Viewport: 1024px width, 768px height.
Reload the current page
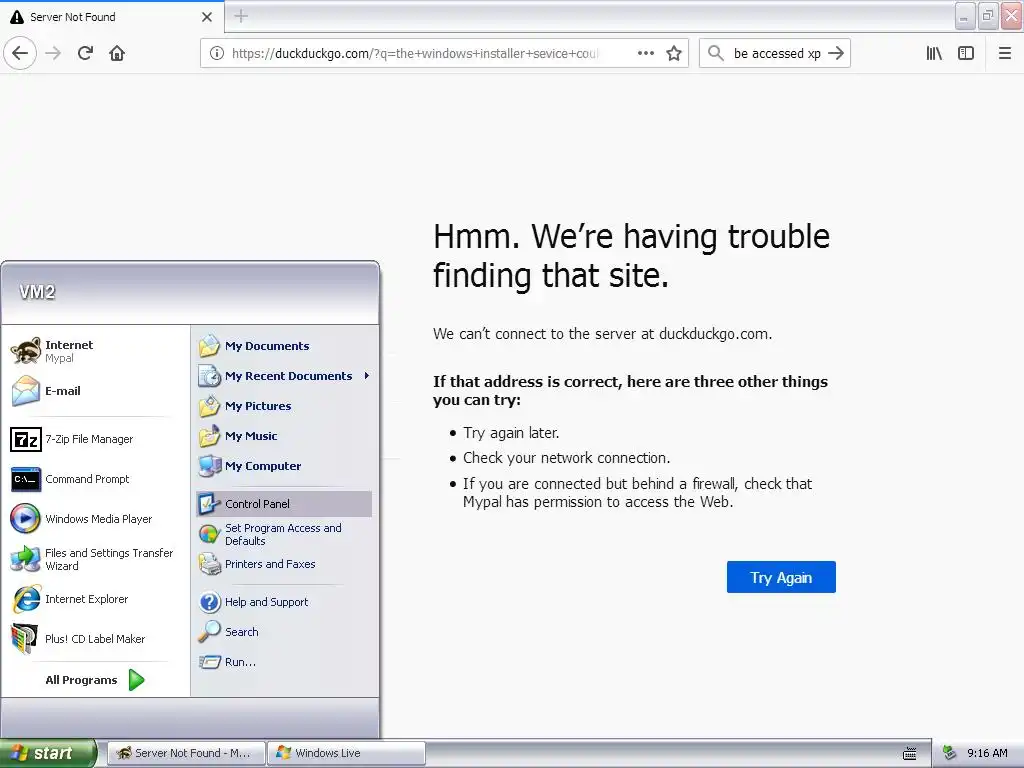pyautogui.click(x=85, y=53)
